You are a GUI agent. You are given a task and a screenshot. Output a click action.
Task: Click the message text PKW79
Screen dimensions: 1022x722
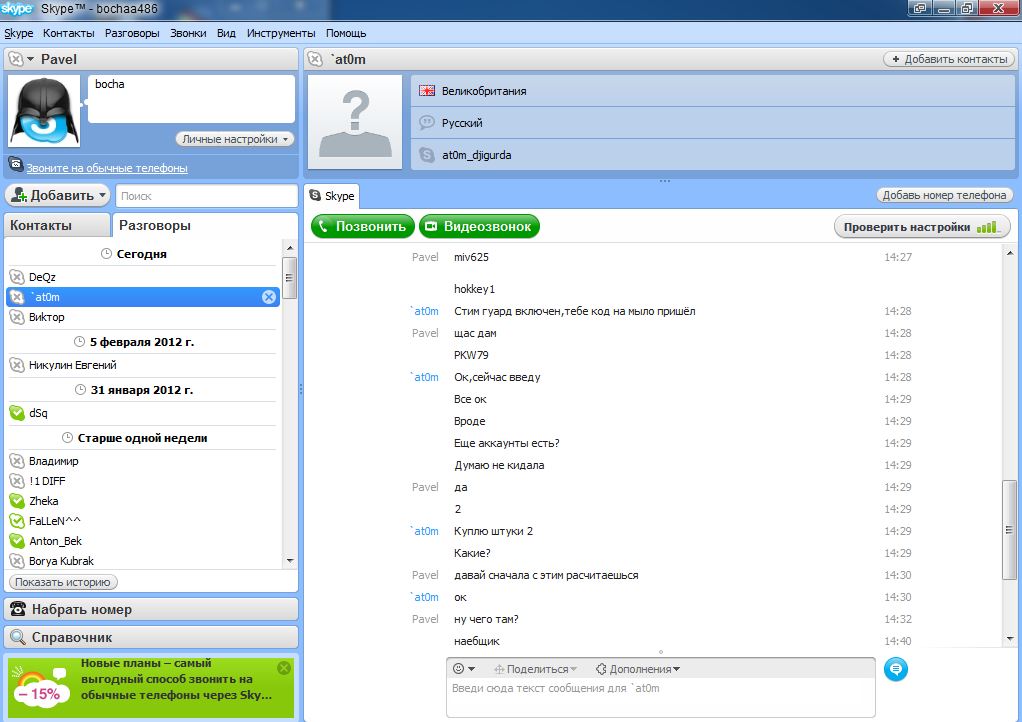point(471,355)
